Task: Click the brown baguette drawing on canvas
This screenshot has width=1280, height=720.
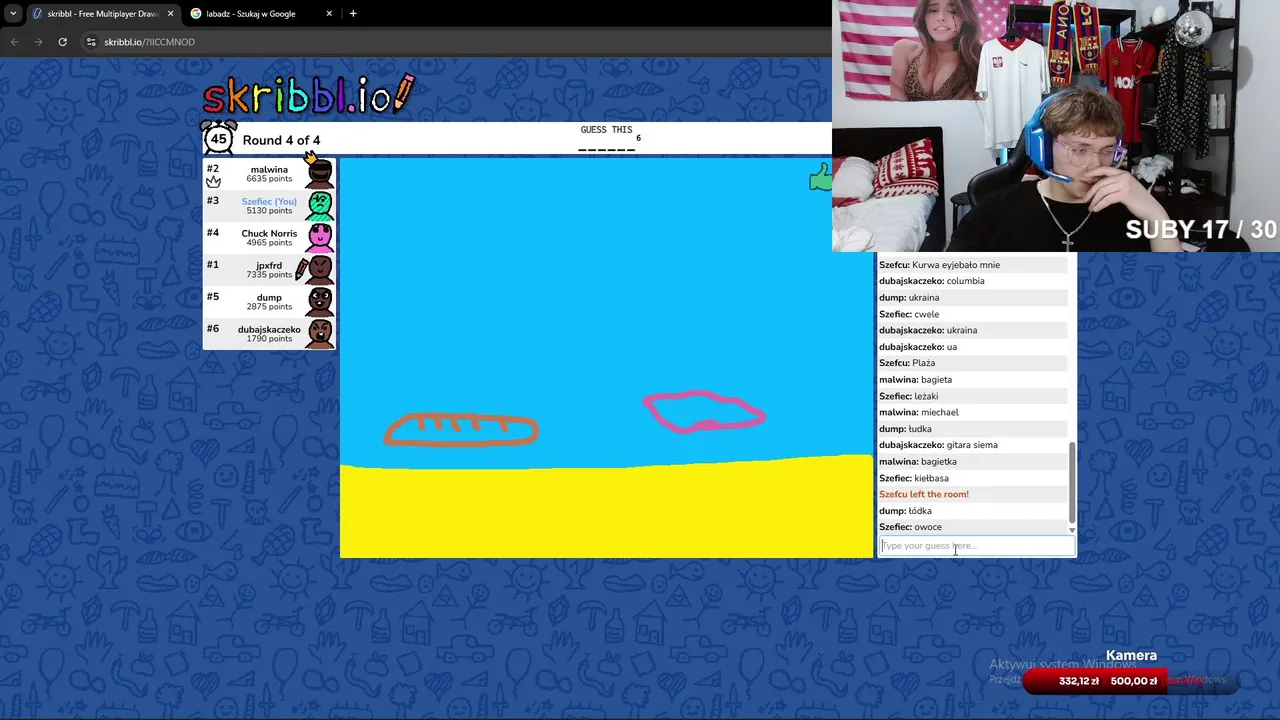Action: point(461,430)
